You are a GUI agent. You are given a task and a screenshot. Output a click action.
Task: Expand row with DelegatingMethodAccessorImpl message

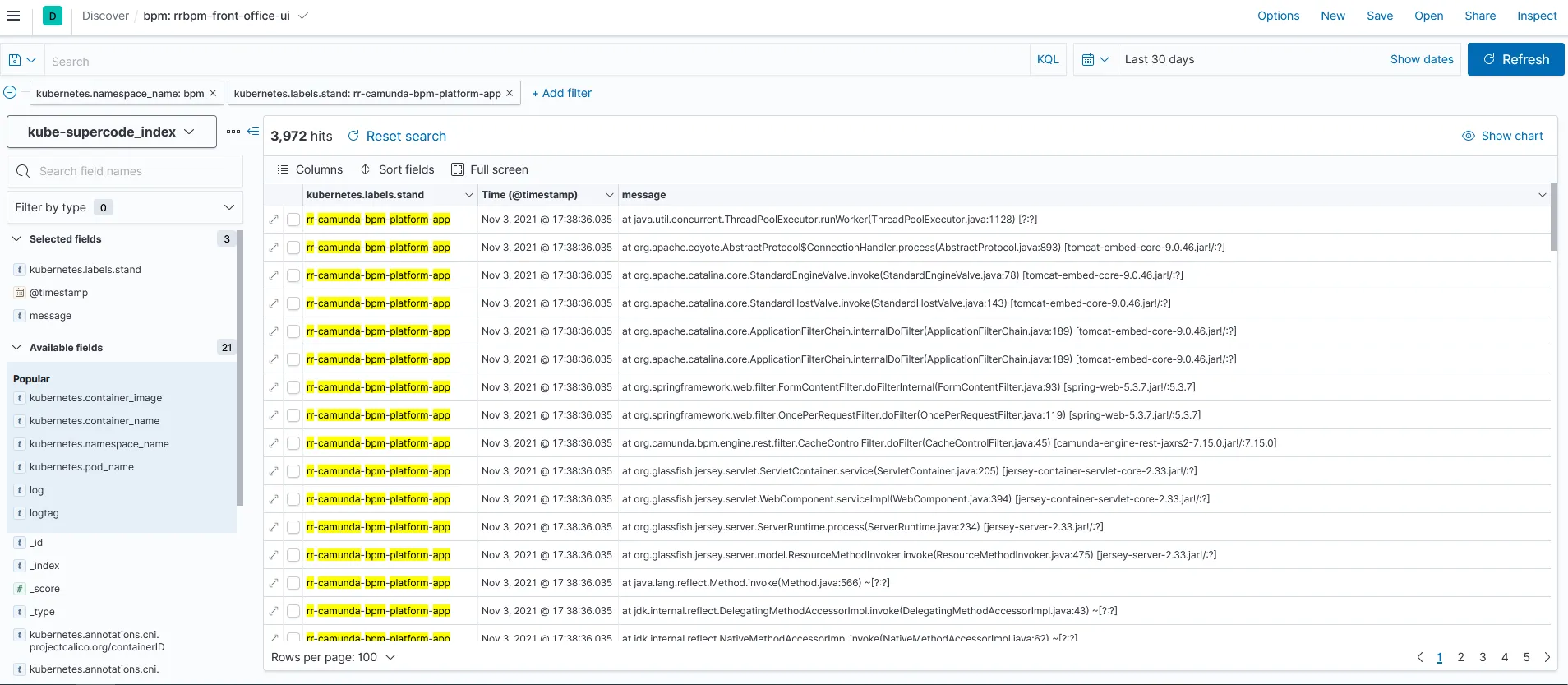(x=274, y=611)
